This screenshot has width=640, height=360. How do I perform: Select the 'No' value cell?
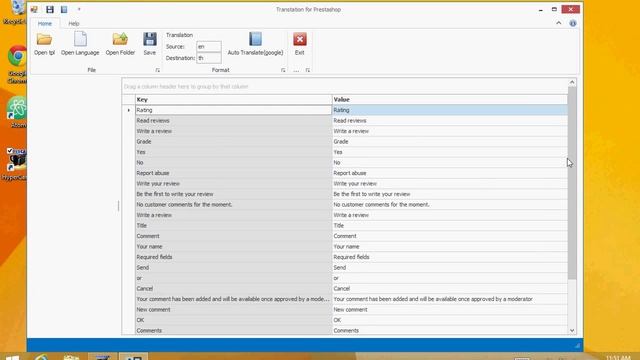coord(449,162)
